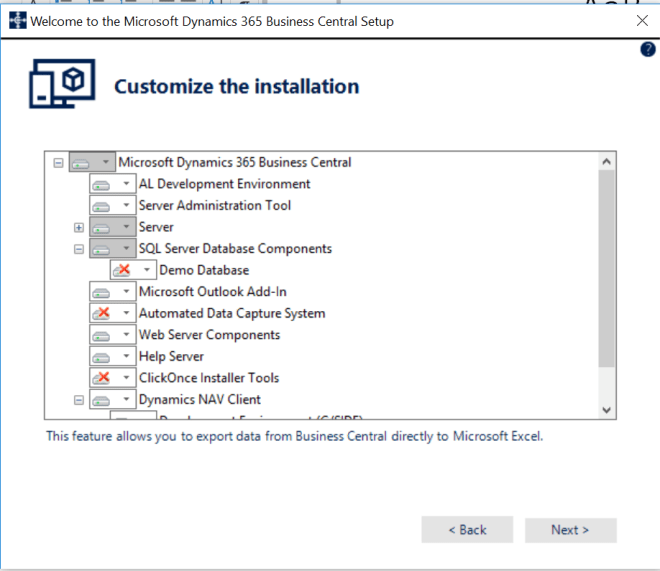Go back with the Back button
The width and height of the screenshot is (660, 571).
pos(467,530)
